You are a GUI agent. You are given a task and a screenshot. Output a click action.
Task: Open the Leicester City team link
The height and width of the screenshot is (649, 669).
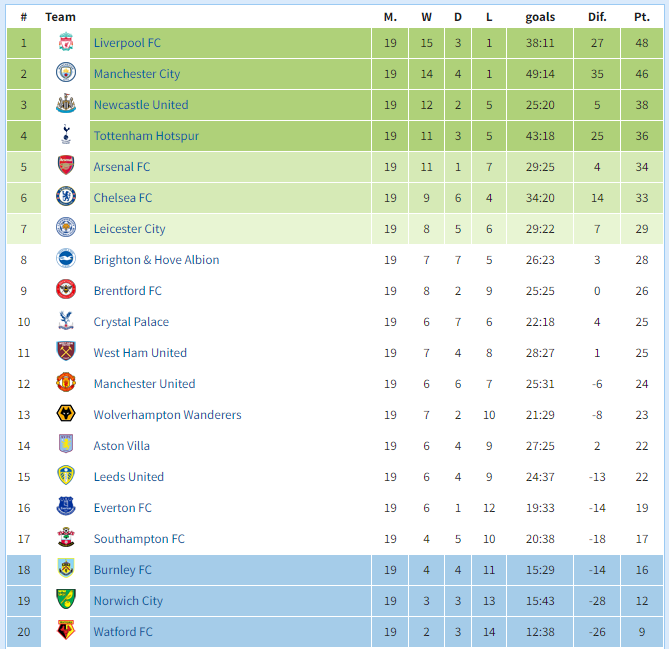[x=129, y=229]
